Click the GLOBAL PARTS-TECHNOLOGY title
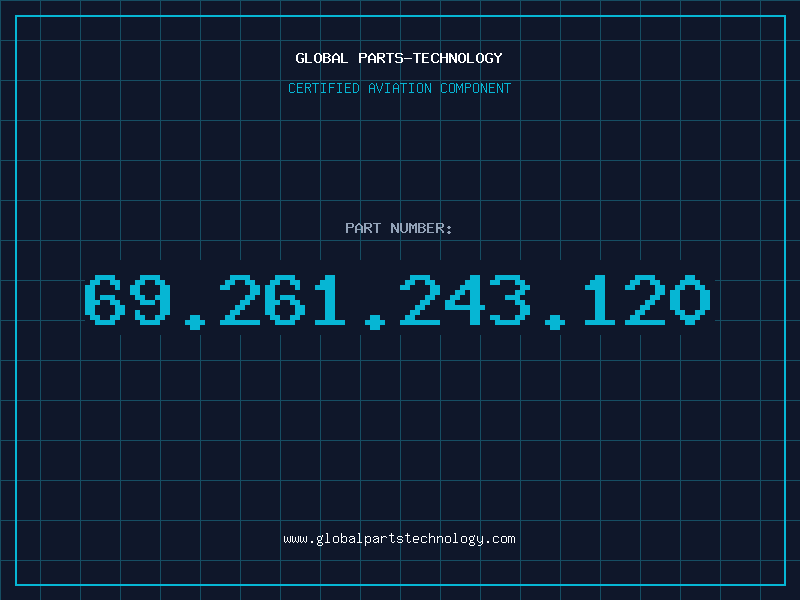The height and width of the screenshot is (600, 800). [399, 58]
